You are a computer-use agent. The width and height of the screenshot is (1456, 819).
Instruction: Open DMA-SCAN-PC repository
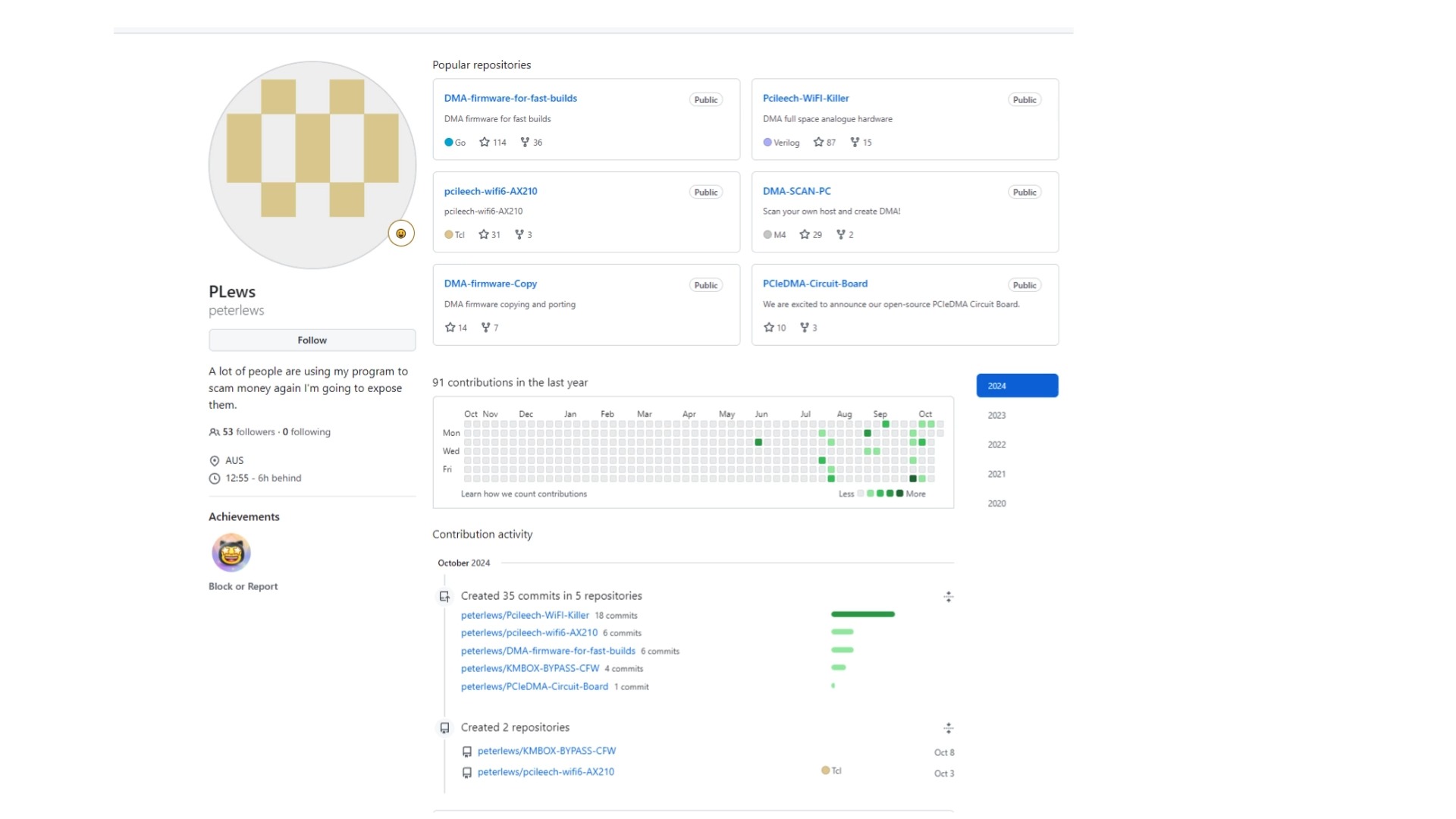tap(797, 191)
